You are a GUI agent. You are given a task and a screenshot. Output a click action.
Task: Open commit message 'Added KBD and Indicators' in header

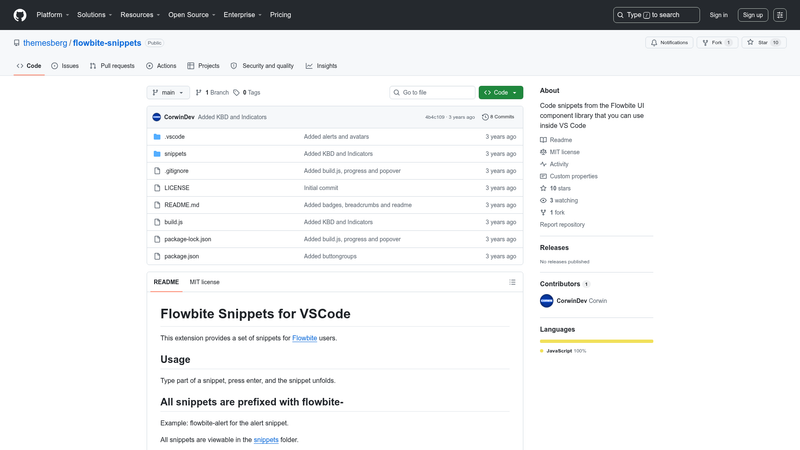point(232,117)
